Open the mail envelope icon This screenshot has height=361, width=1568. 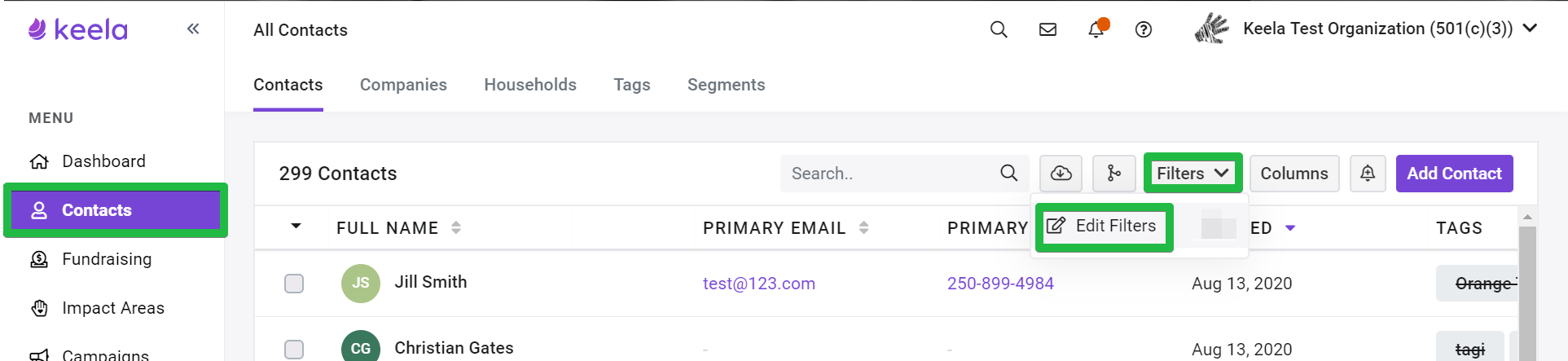pyautogui.click(x=1048, y=29)
